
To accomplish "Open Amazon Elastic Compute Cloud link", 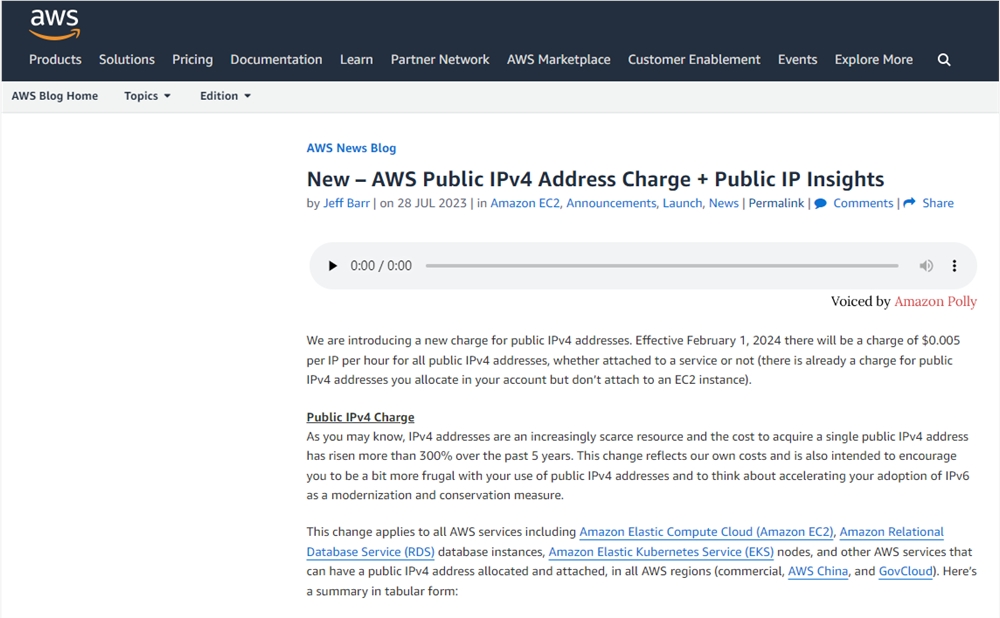I will (707, 532).
